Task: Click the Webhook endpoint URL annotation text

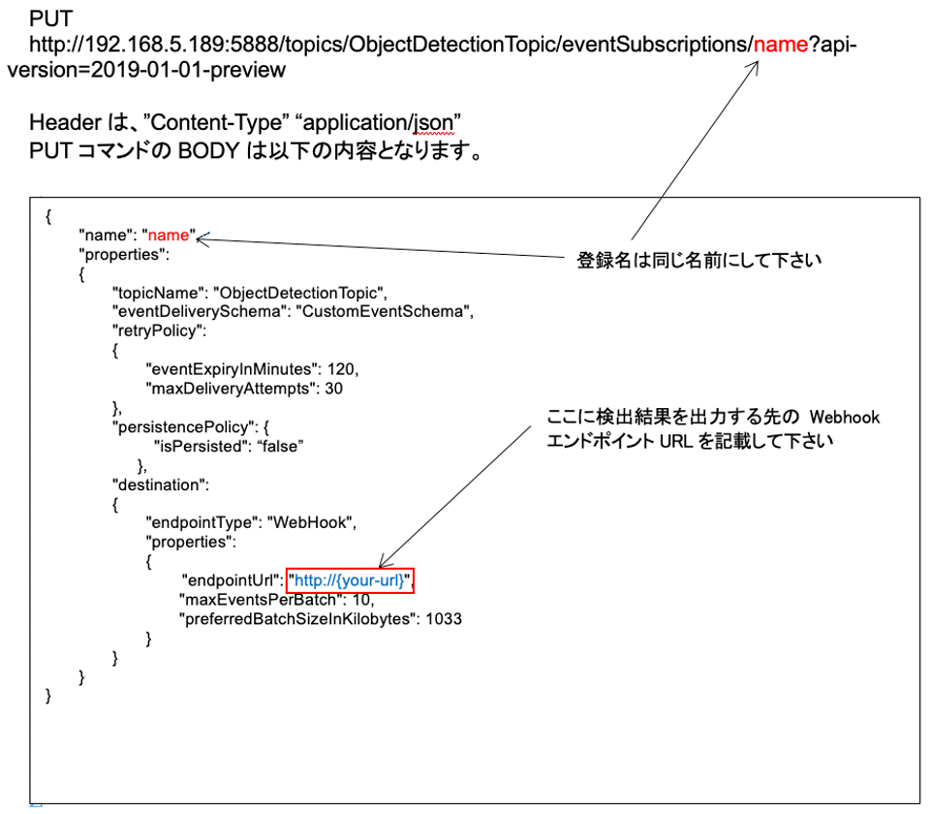Action: (713, 429)
